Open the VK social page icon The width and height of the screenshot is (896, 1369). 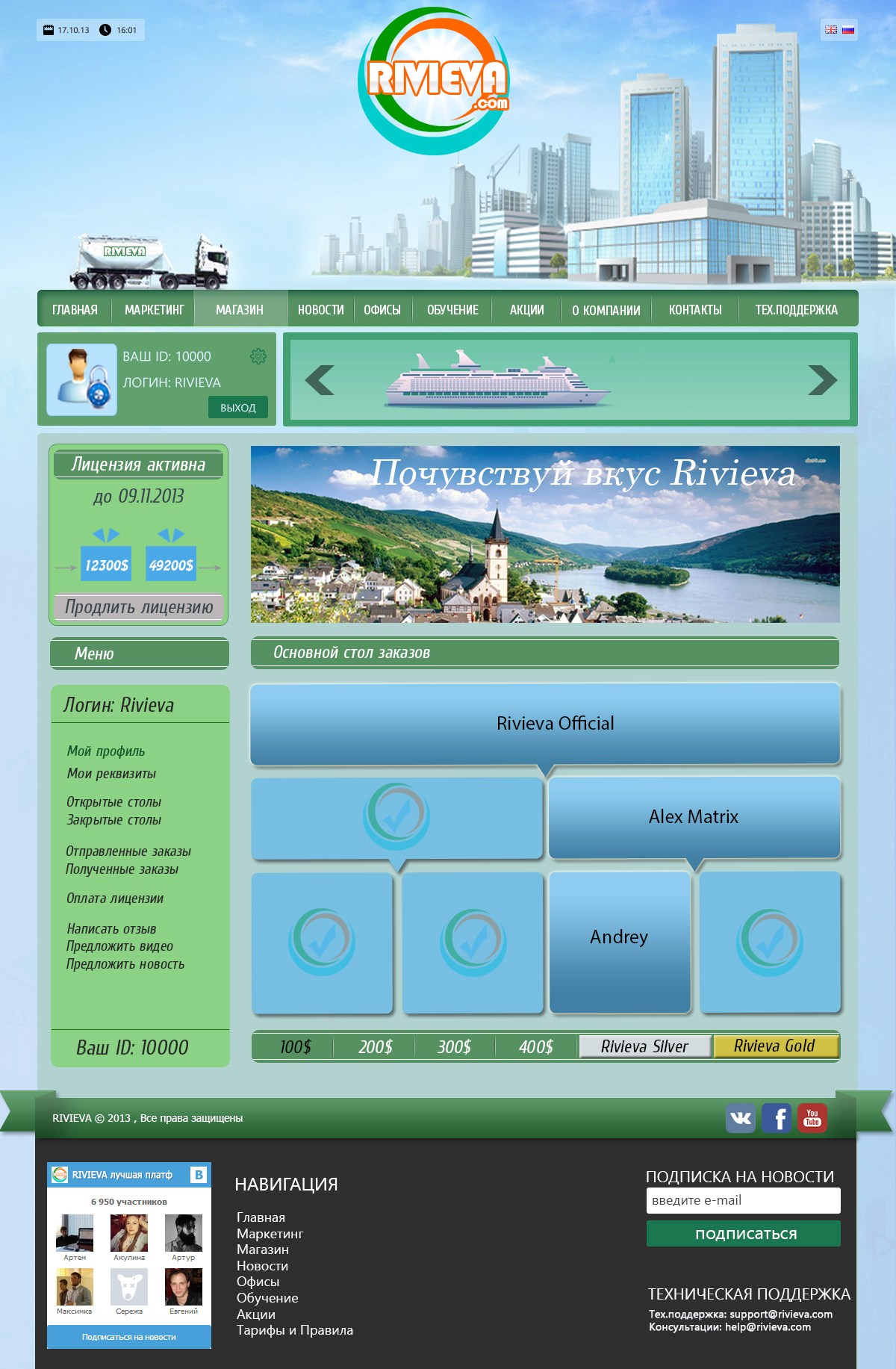pos(741,1118)
